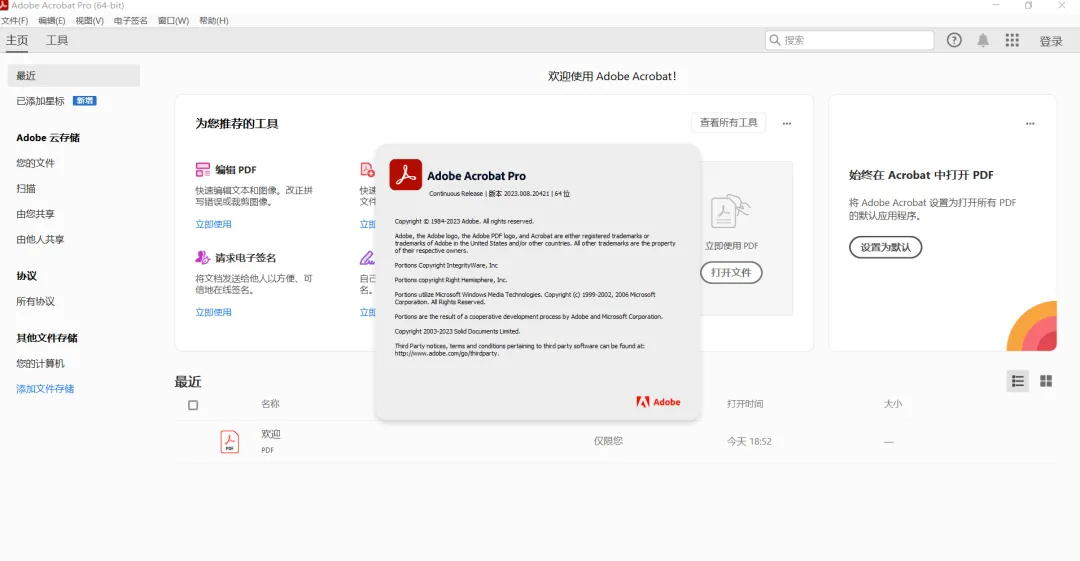The width and height of the screenshot is (1080, 561).
Task: Click the PDF hand illustration icon
Action: point(730,212)
